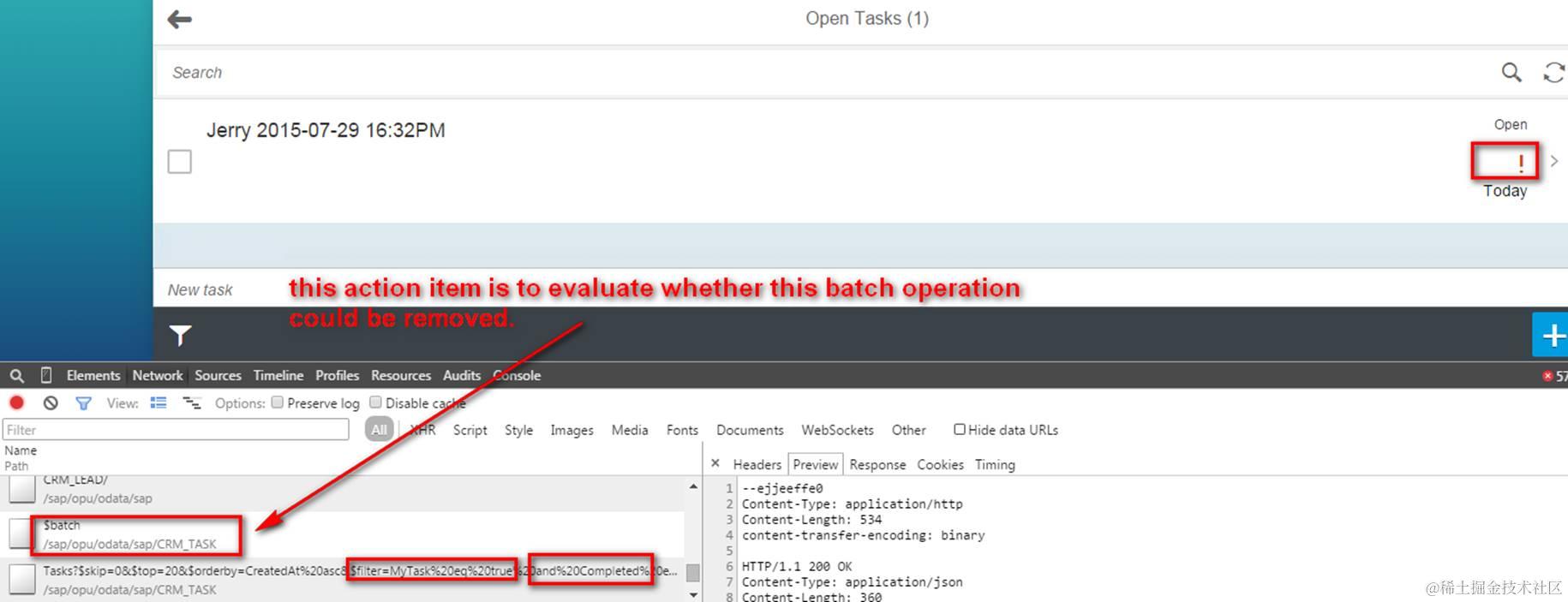The height and width of the screenshot is (602, 1568).
Task: Click scroll-down arrow of request list
Action: point(693,594)
